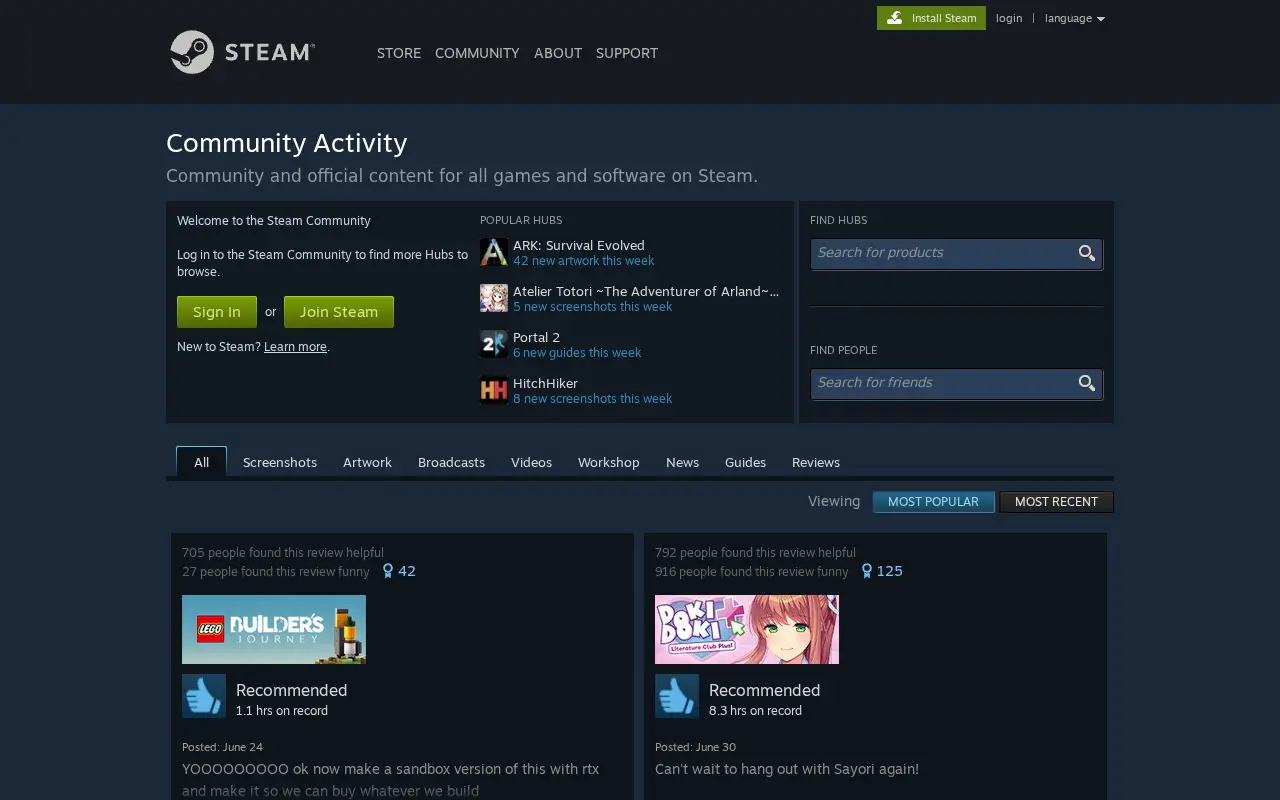Screen dimensions: 1280x800
Task: Switch to the Reviews tab
Action: coord(816,462)
